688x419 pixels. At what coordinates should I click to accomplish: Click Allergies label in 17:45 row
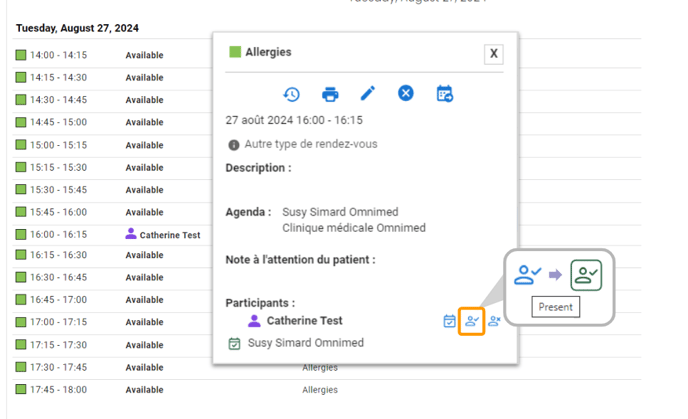click(320, 390)
